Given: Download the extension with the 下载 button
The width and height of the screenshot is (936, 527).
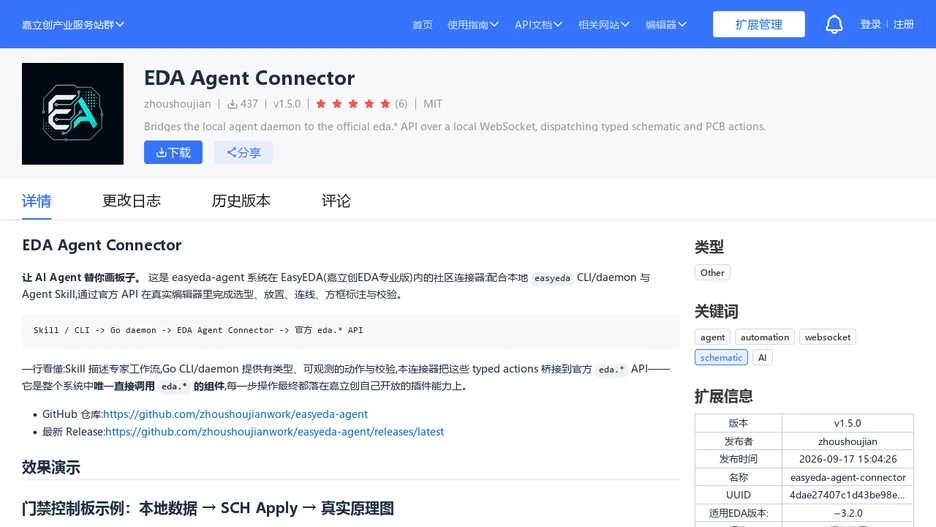Looking at the screenshot, I should pos(173,152).
